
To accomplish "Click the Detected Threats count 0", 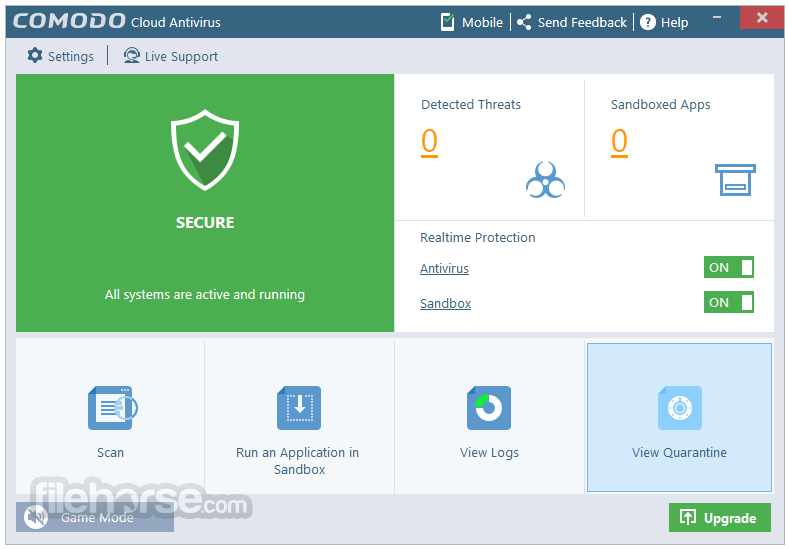I will (x=429, y=141).
